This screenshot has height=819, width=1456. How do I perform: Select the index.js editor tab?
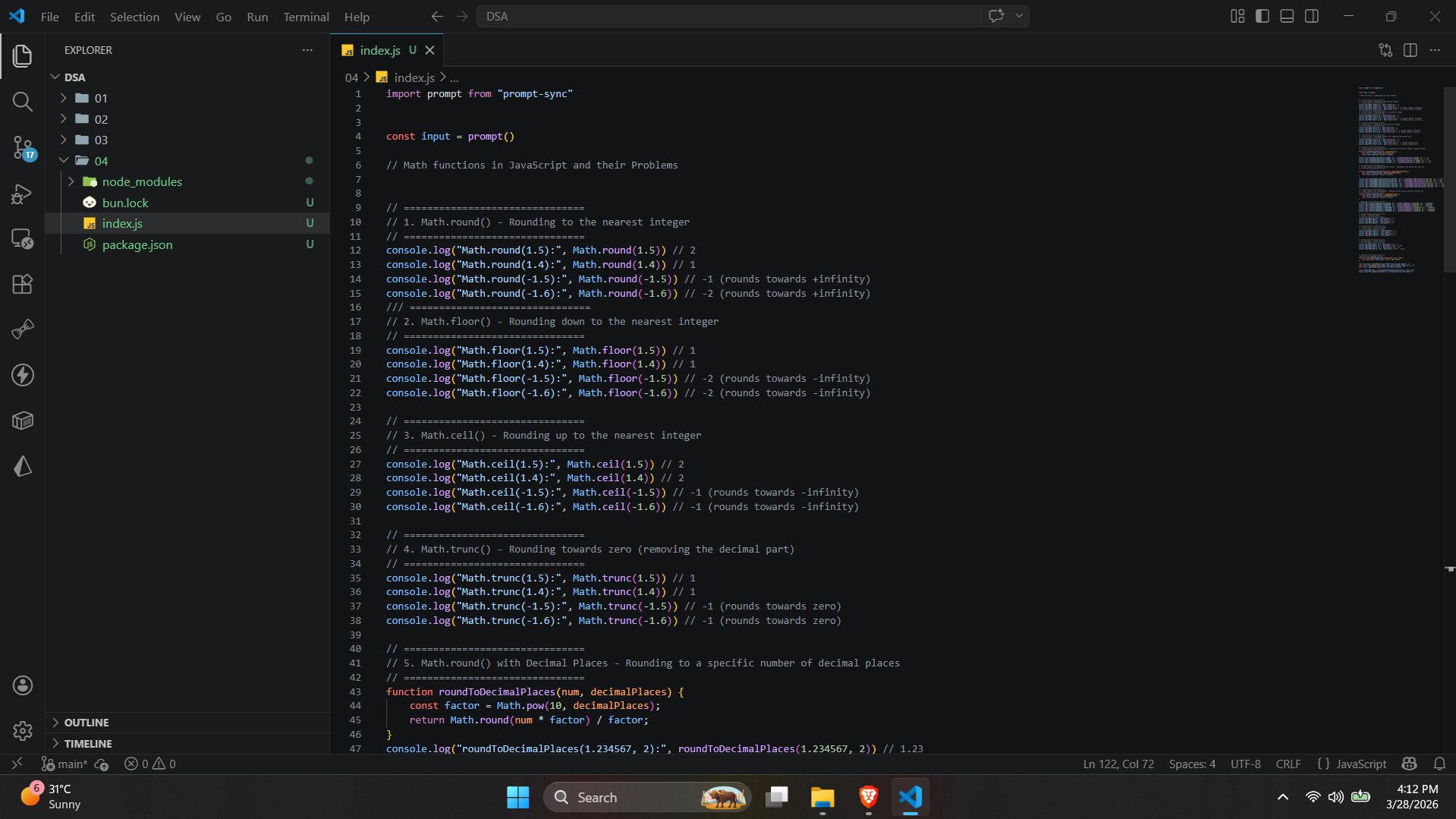[x=379, y=50]
